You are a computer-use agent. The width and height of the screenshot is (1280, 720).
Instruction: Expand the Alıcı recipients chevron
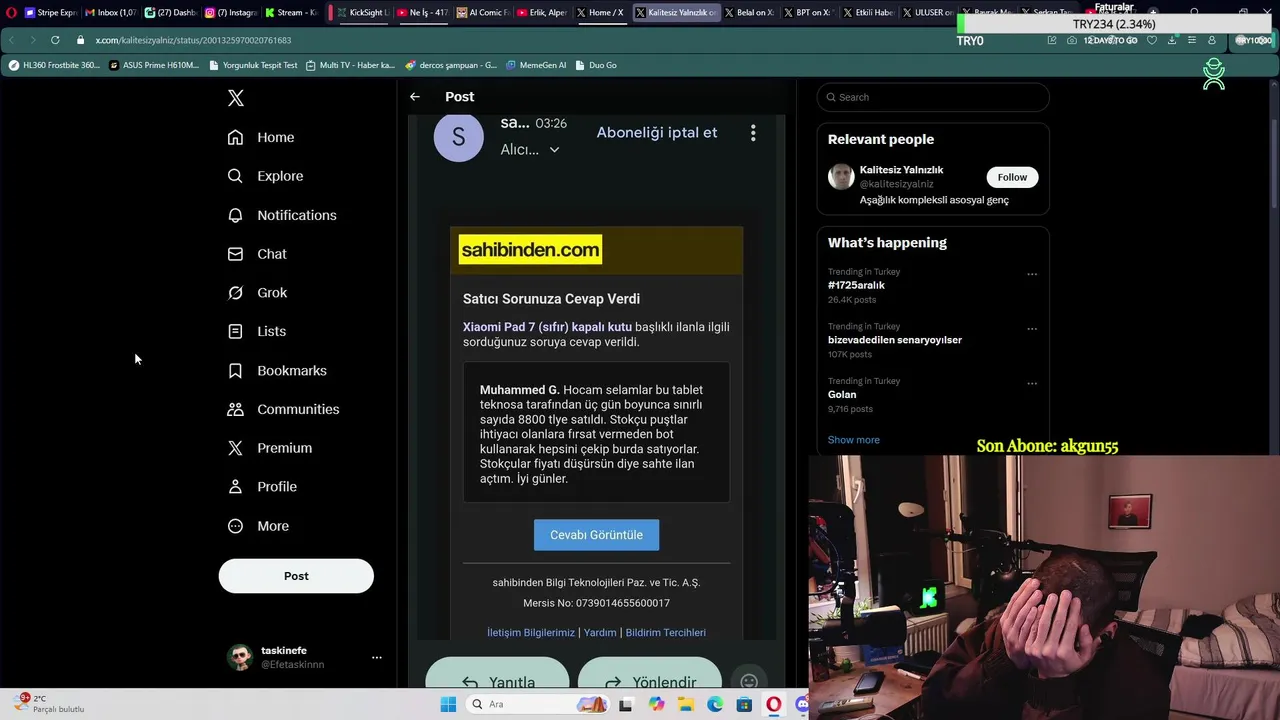click(x=554, y=150)
